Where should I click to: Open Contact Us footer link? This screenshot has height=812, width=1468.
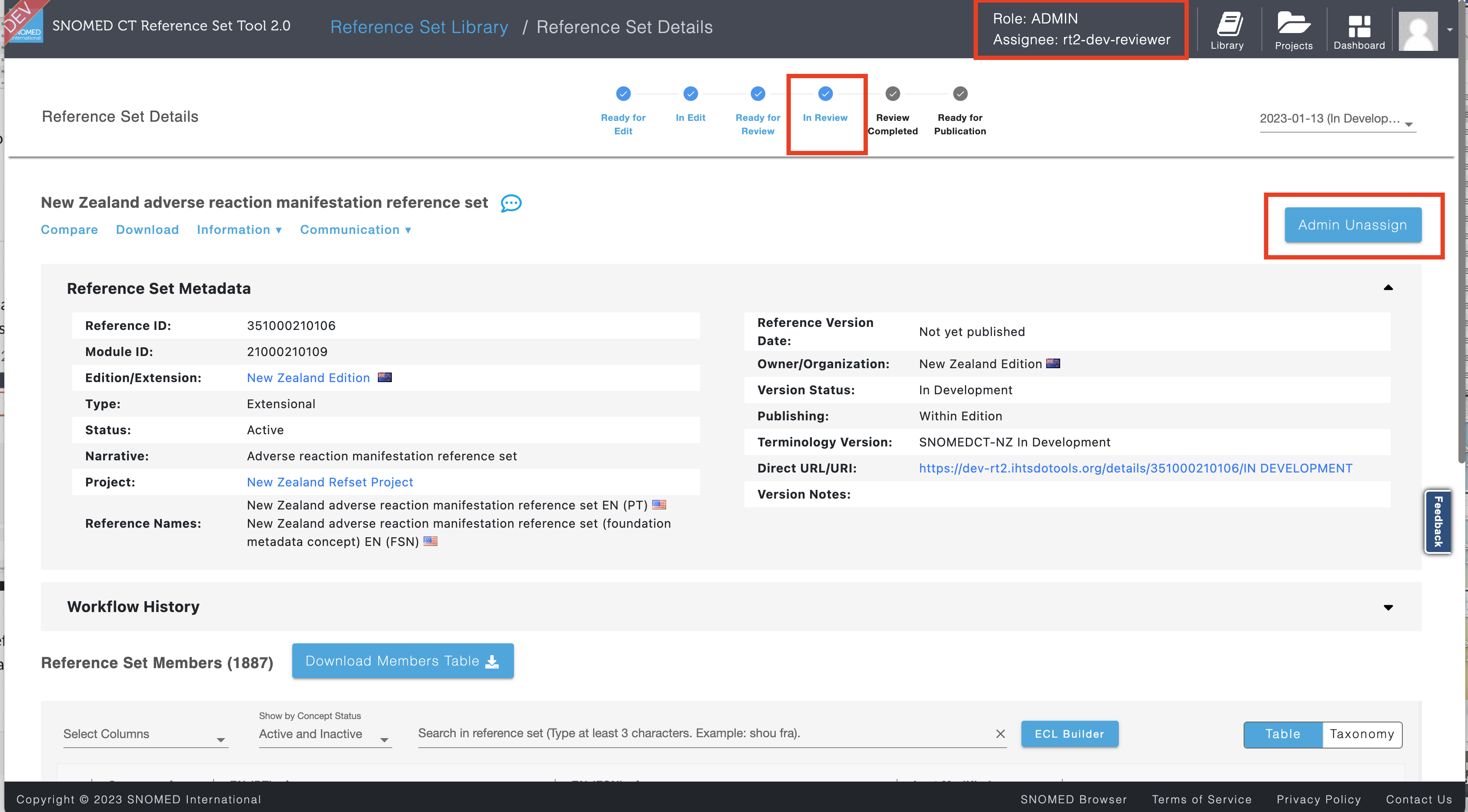1418,799
